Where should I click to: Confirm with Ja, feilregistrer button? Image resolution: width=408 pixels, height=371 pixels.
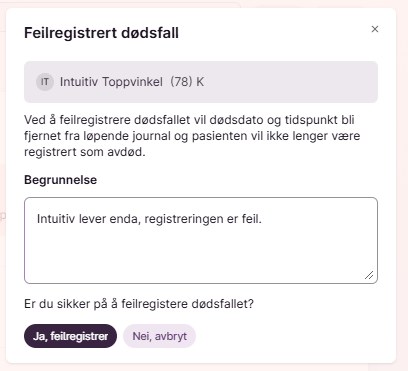point(70,336)
